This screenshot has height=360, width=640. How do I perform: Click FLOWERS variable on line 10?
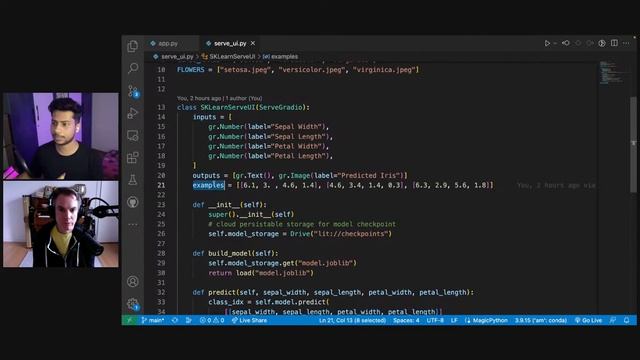click(x=191, y=70)
